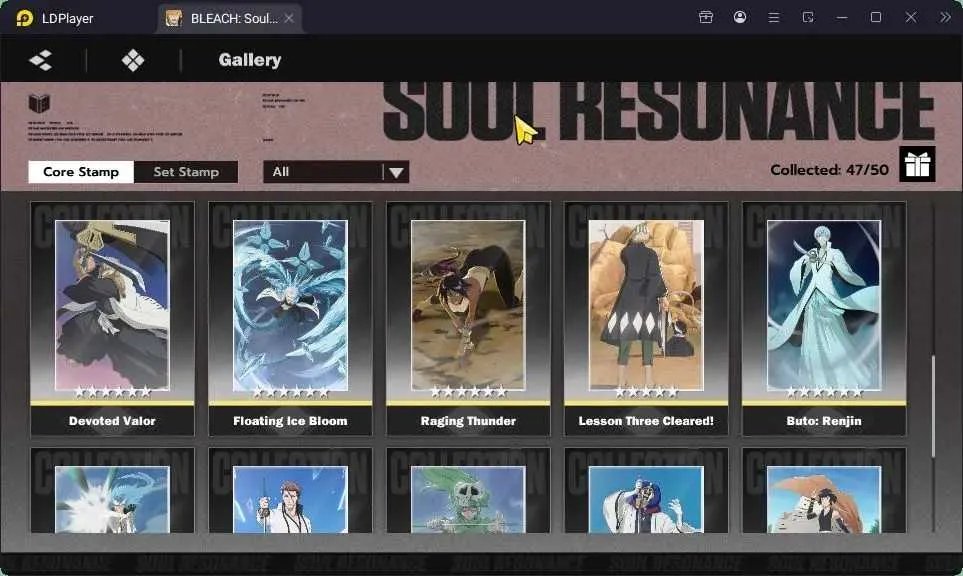
Task: Open the All filter dropdown
Action: click(336, 172)
